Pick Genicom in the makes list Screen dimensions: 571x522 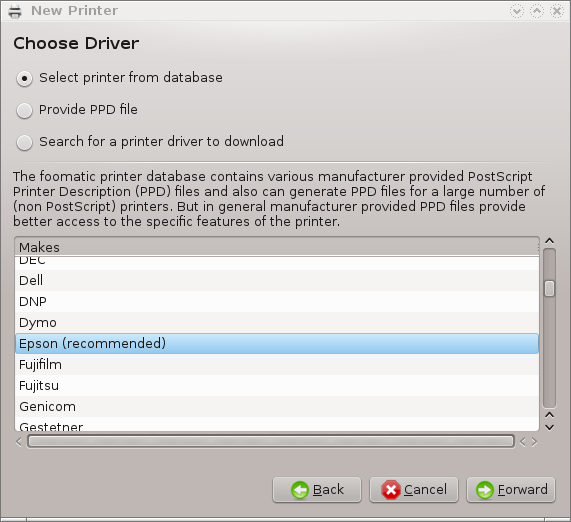277,407
